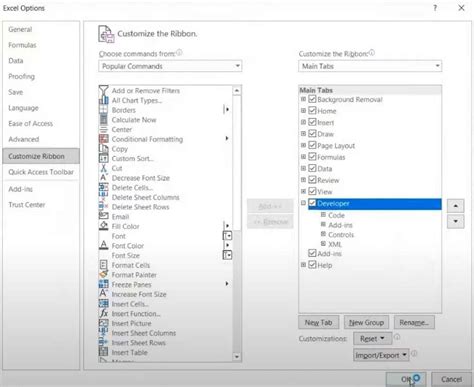Move Developer tab up with arrow button
Image resolution: width=474 pixels, height=387 pixels.
pos(455,206)
